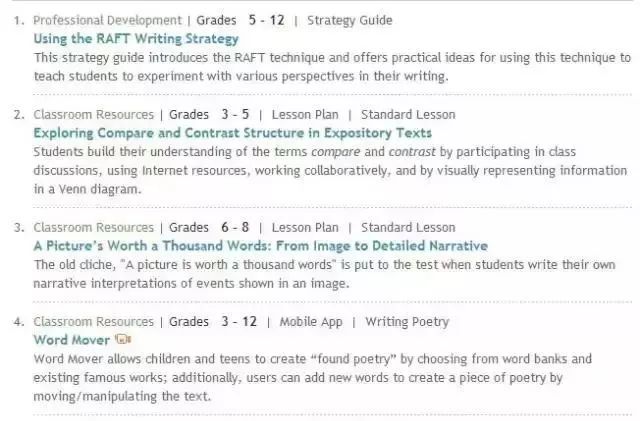Click Standard Lesson in the Grades 6 - 8 result
This screenshot has width=640, height=421.
click(408, 227)
